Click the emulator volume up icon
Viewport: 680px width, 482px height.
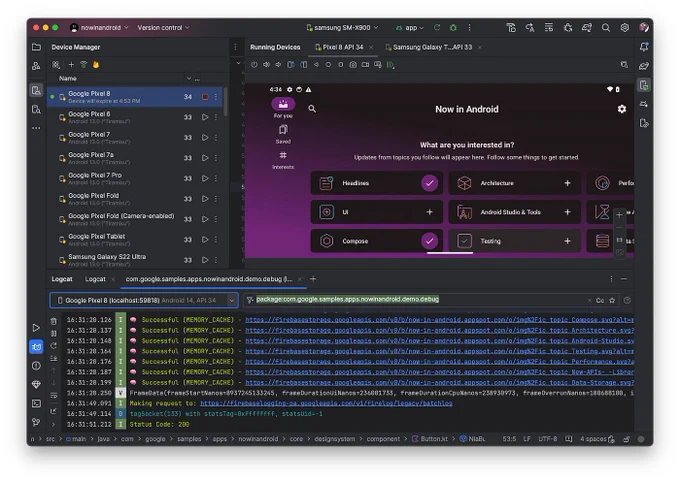266,65
